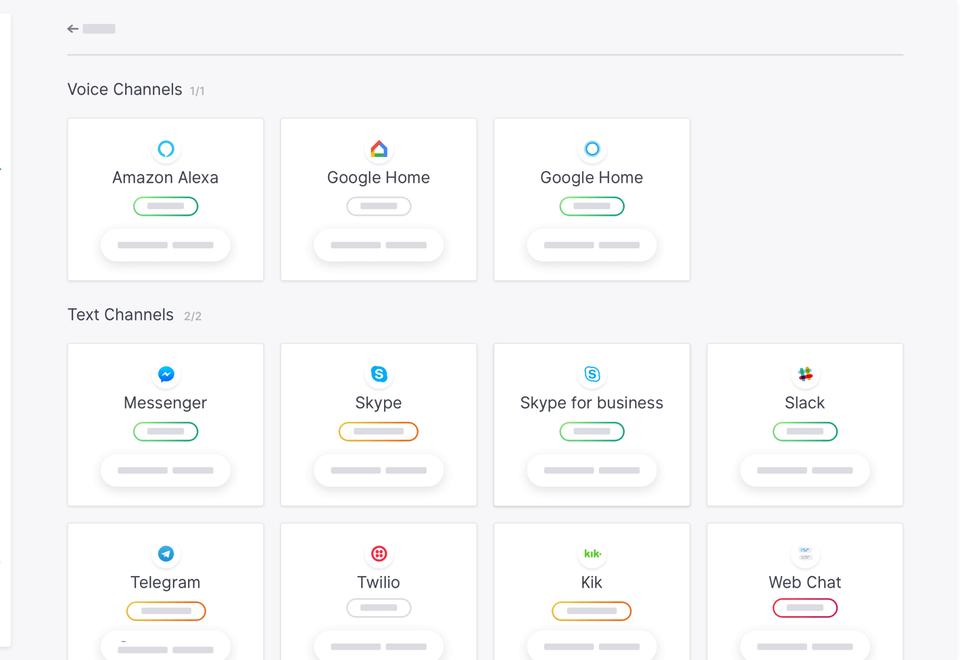The height and width of the screenshot is (660, 960).
Task: Click the green status pill under Amazon Alexa
Action: point(166,206)
